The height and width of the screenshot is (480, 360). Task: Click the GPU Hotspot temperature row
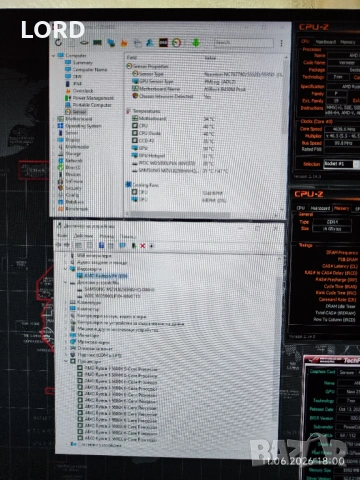coord(173,156)
